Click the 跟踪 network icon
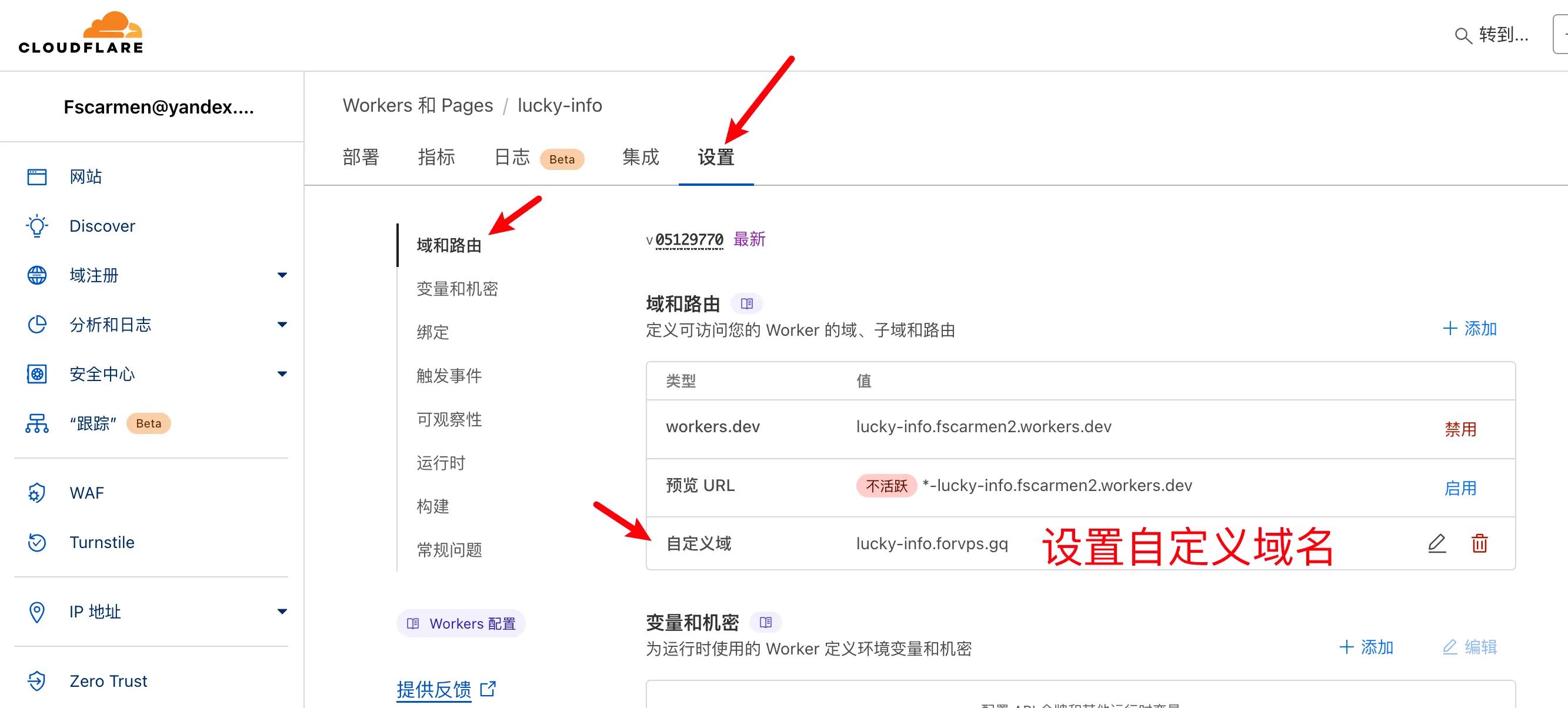This screenshot has width=1568, height=708. [x=37, y=423]
